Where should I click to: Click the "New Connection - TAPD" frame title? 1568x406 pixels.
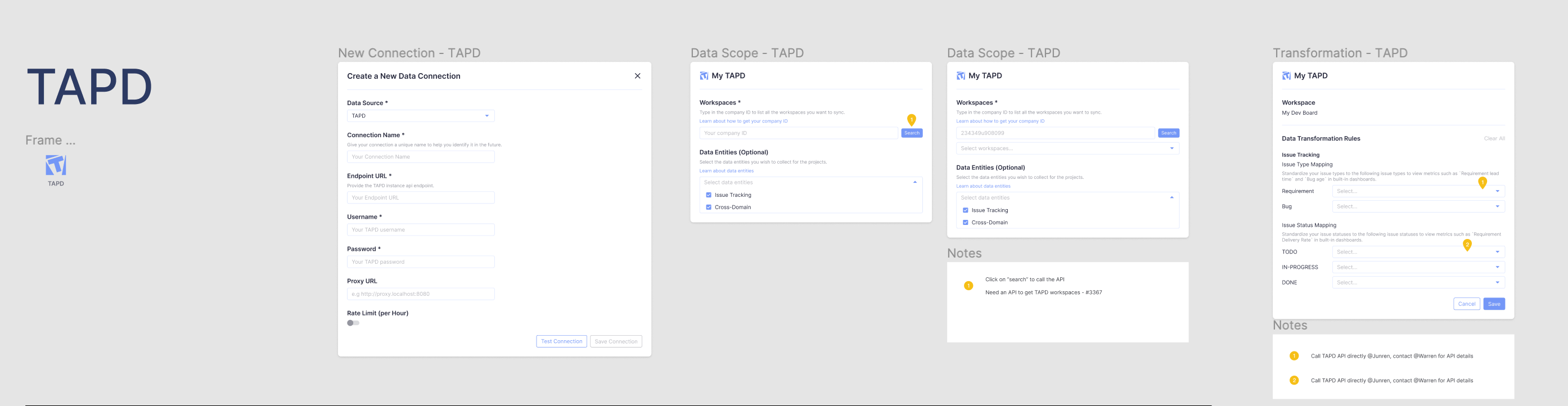coord(409,53)
